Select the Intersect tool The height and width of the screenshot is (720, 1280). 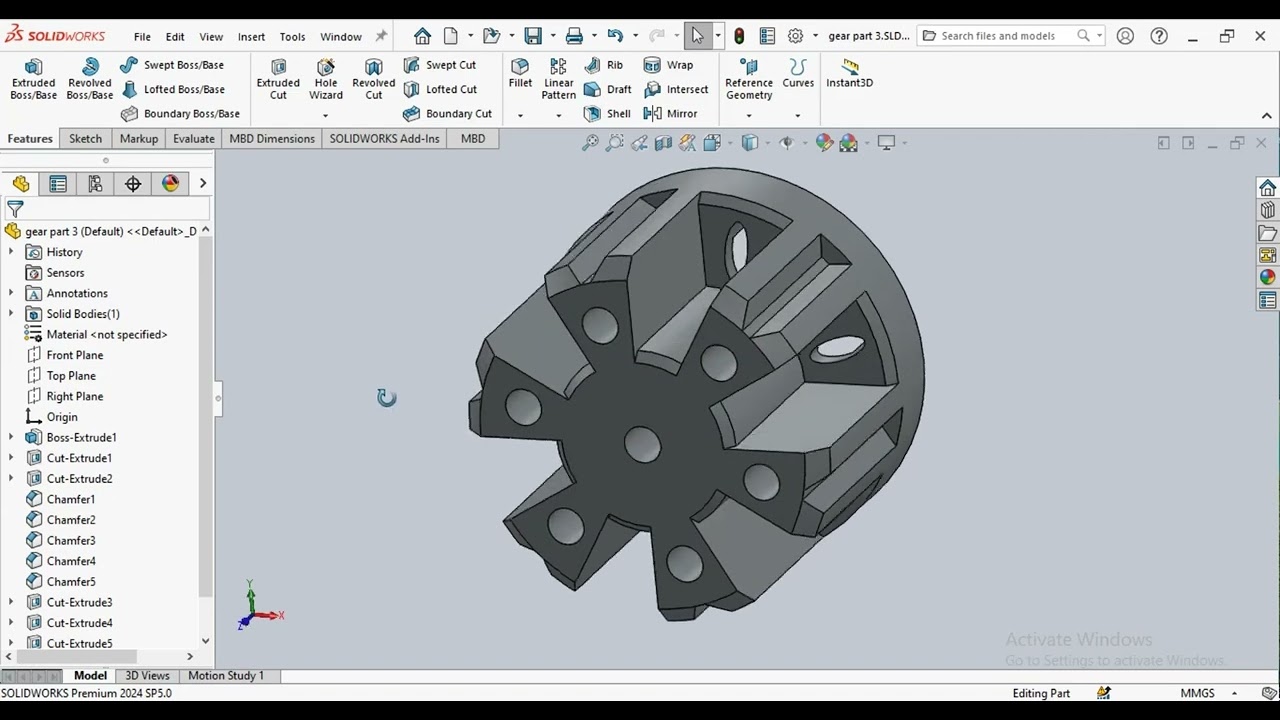click(x=676, y=89)
